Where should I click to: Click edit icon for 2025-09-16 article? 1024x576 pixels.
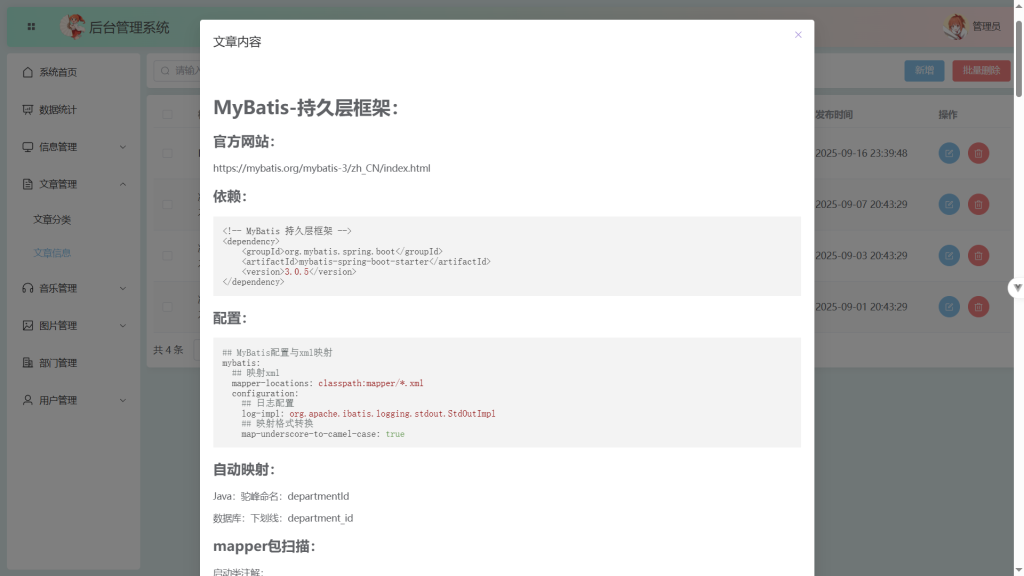(948, 153)
